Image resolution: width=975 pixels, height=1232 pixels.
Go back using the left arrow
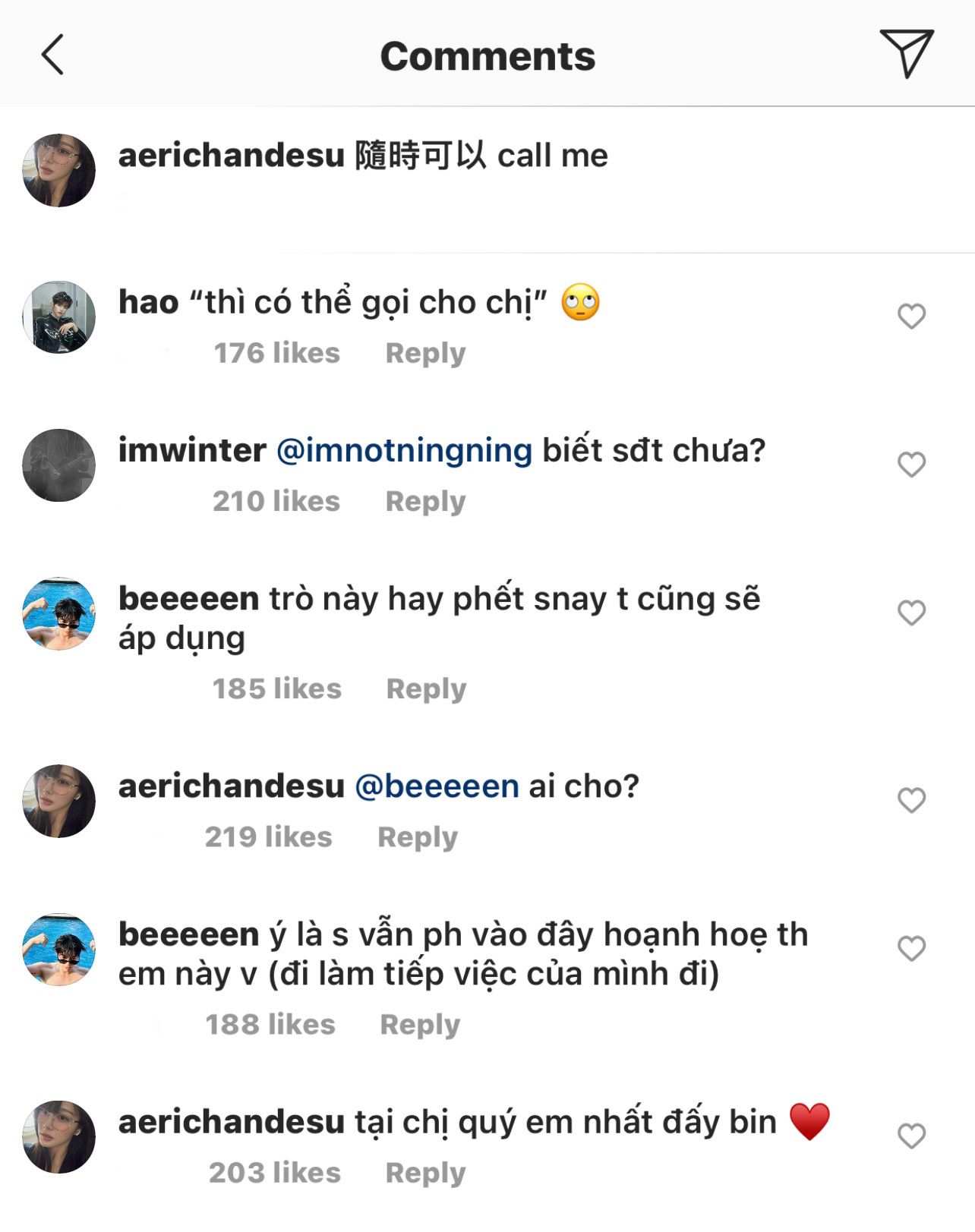pos(52,55)
